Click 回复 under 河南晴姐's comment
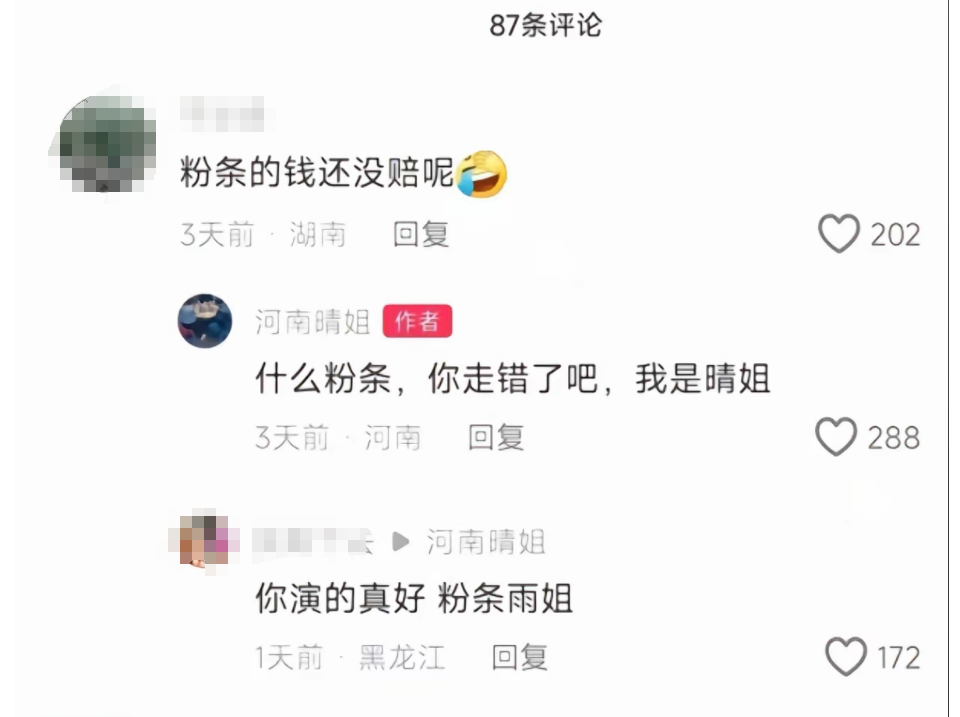Viewport: 960px width, 717px height. (496, 438)
